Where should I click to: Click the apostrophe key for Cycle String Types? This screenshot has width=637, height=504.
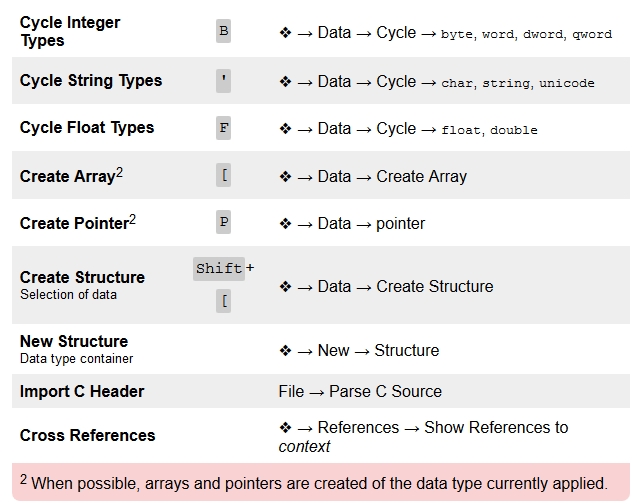point(223,81)
